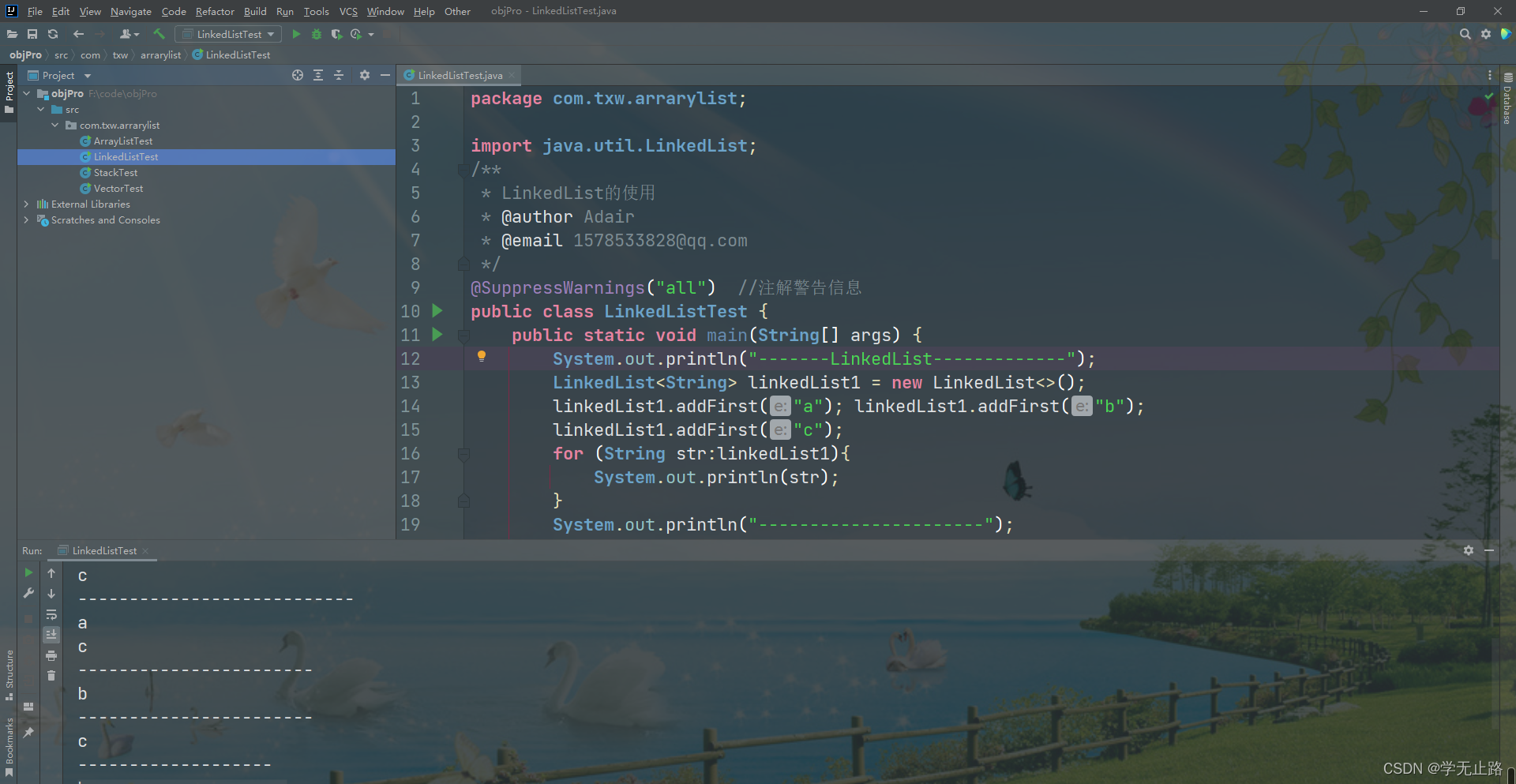Screen dimensions: 1516x784
Task: Run LinkedListTest with the toolbar play icon
Action: pyautogui.click(x=296, y=34)
